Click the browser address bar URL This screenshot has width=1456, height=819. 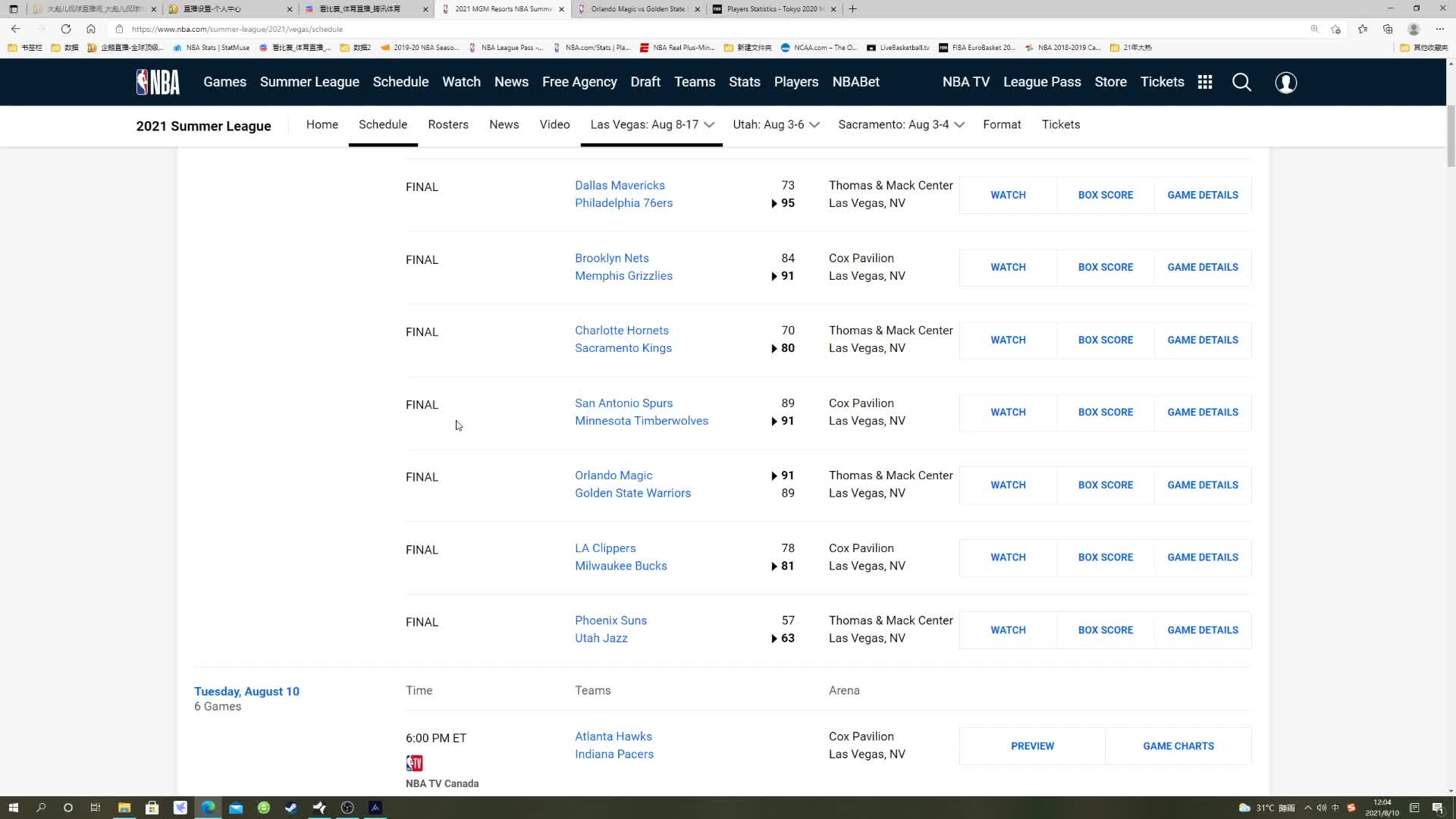click(237, 29)
